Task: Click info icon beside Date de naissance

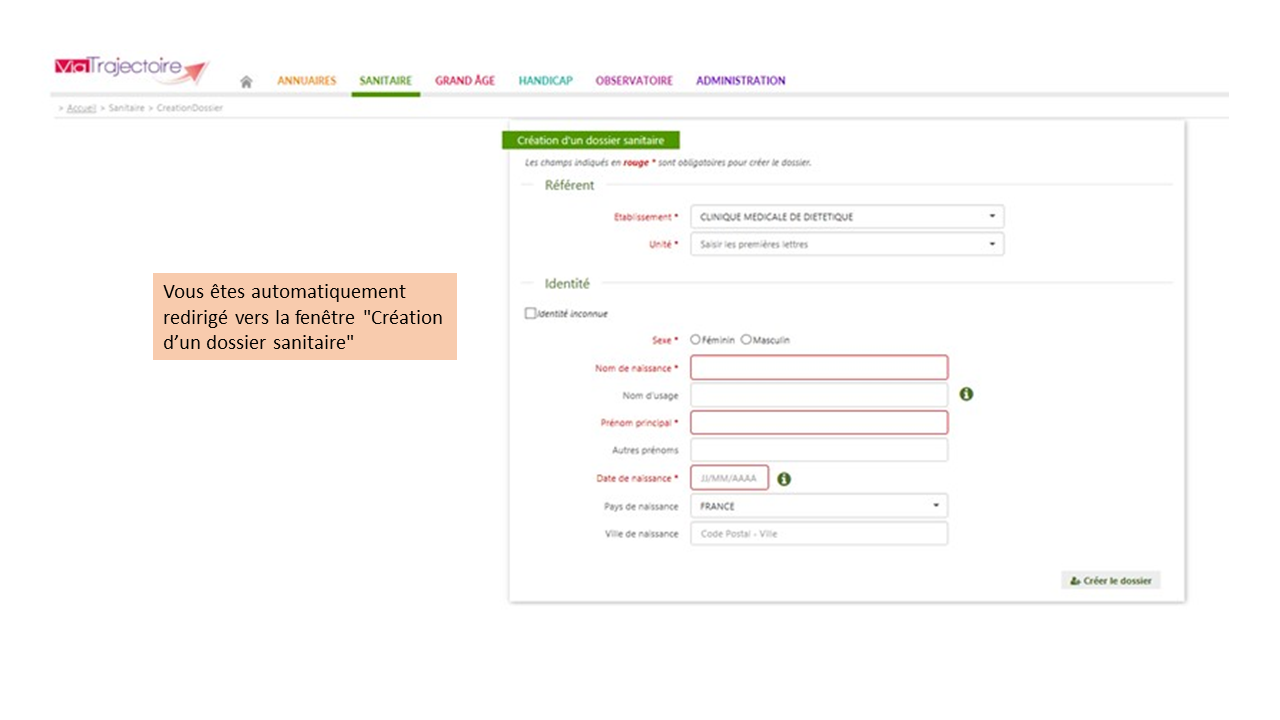Action: pyautogui.click(x=784, y=479)
